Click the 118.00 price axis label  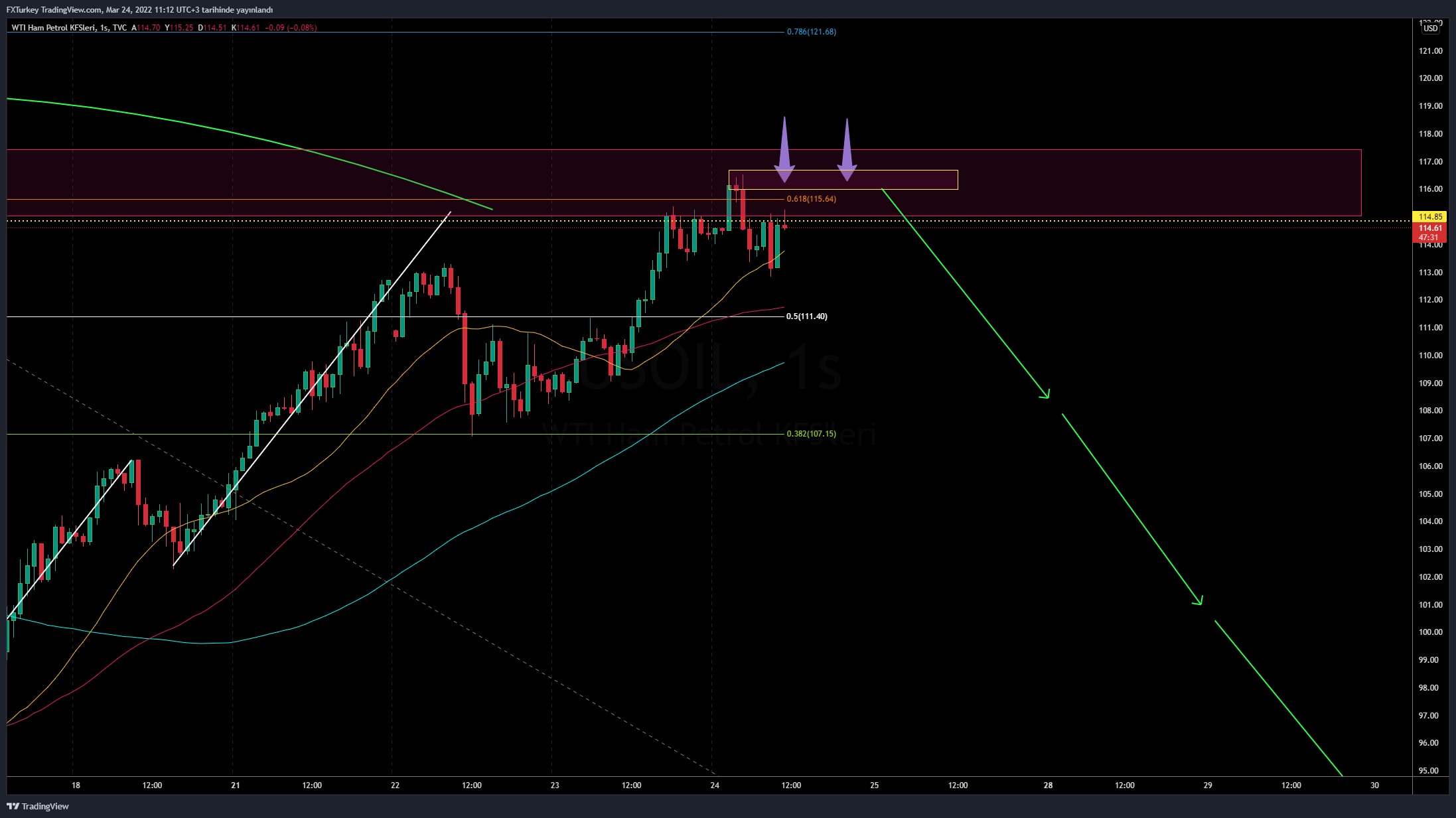tap(1430, 134)
